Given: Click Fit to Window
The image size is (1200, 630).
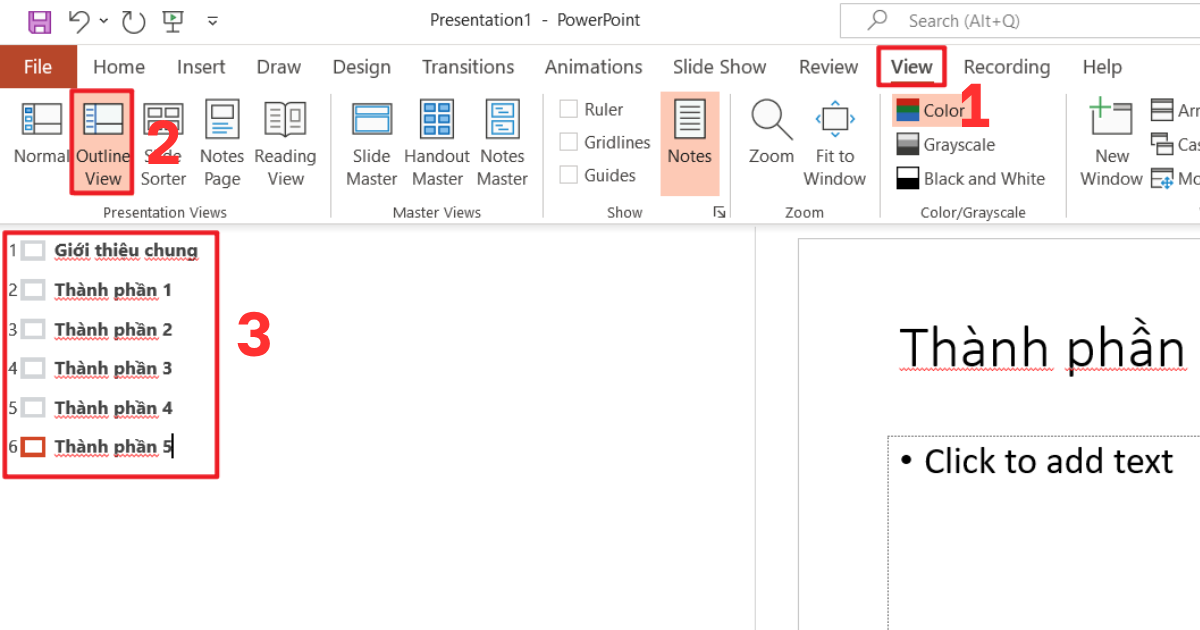Looking at the screenshot, I should 835,143.
